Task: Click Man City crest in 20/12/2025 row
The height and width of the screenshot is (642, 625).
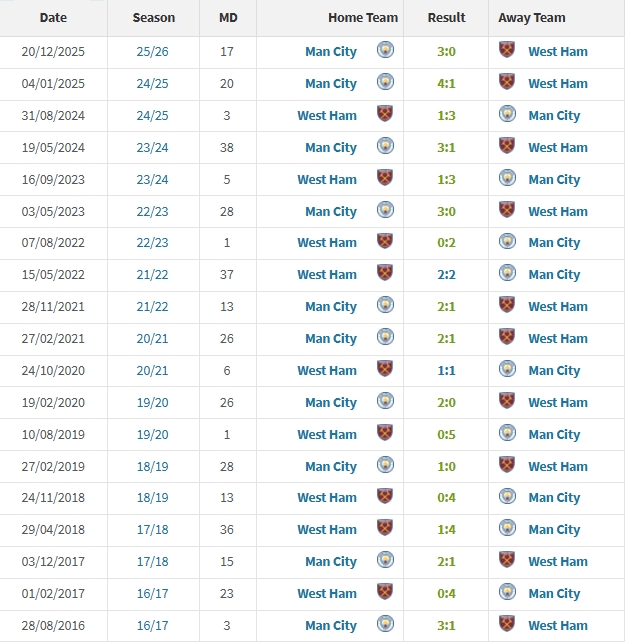Action: [x=385, y=51]
